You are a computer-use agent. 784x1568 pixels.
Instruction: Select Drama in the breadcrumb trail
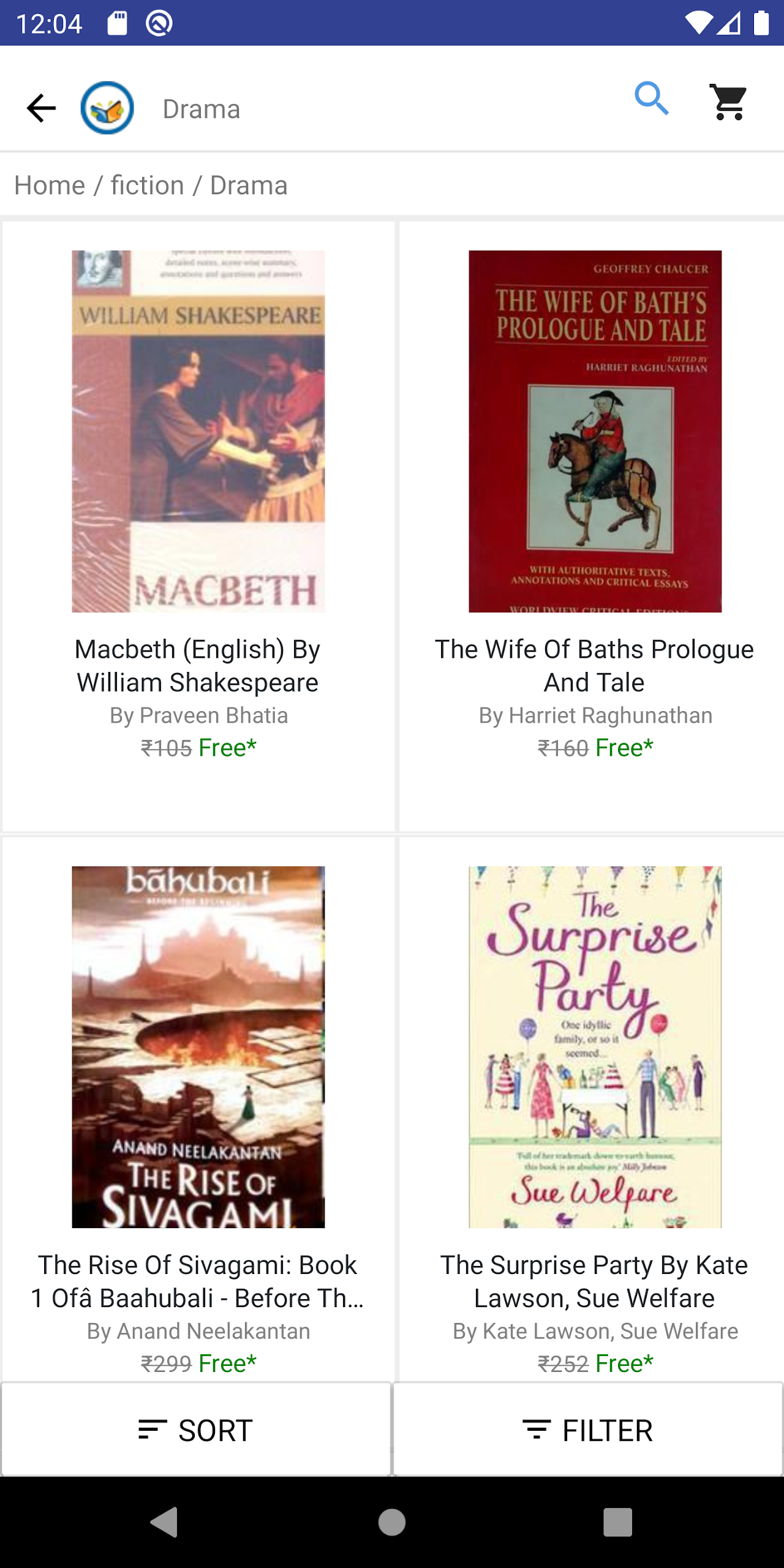click(x=249, y=185)
